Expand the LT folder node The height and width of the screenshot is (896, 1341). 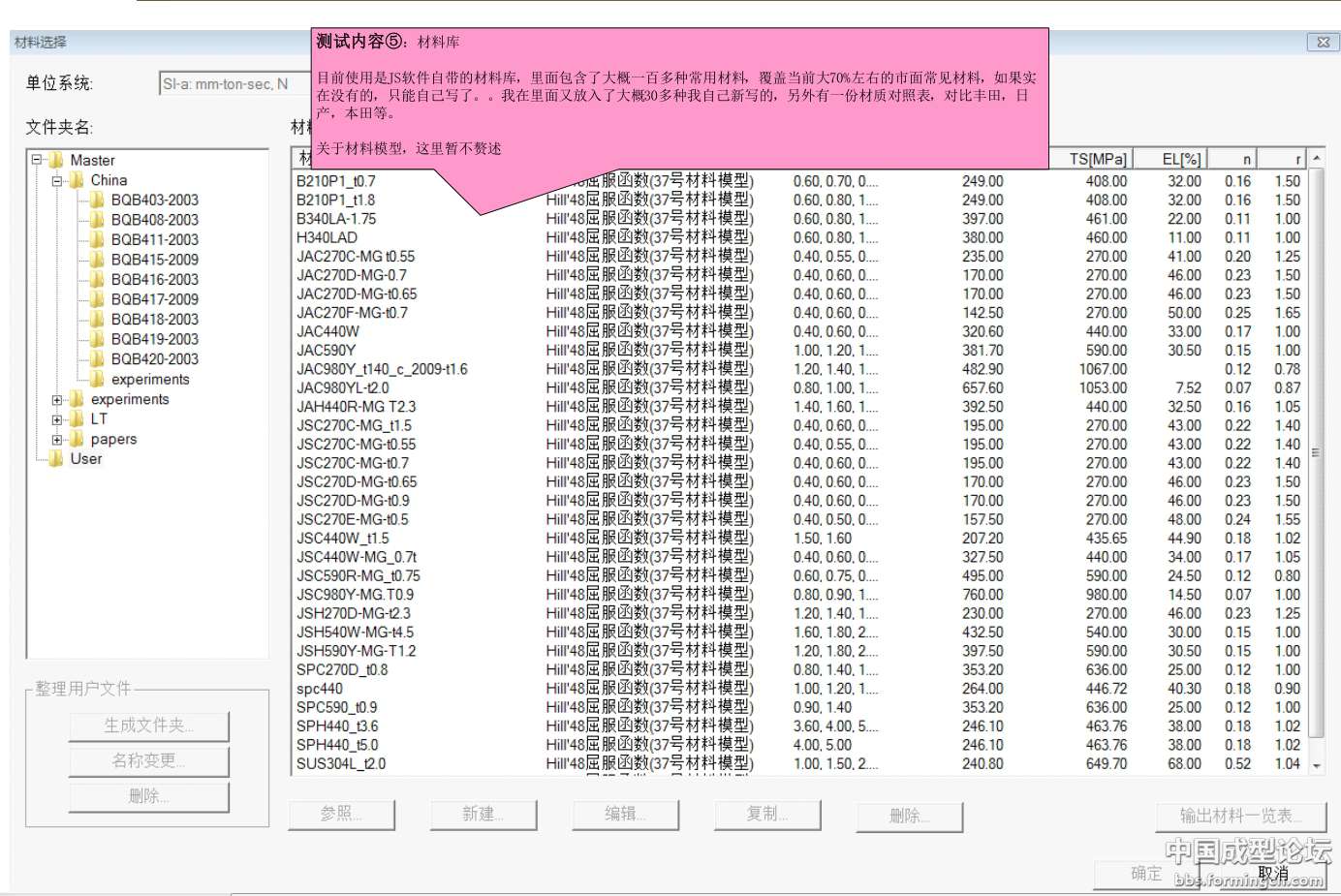click(x=57, y=419)
